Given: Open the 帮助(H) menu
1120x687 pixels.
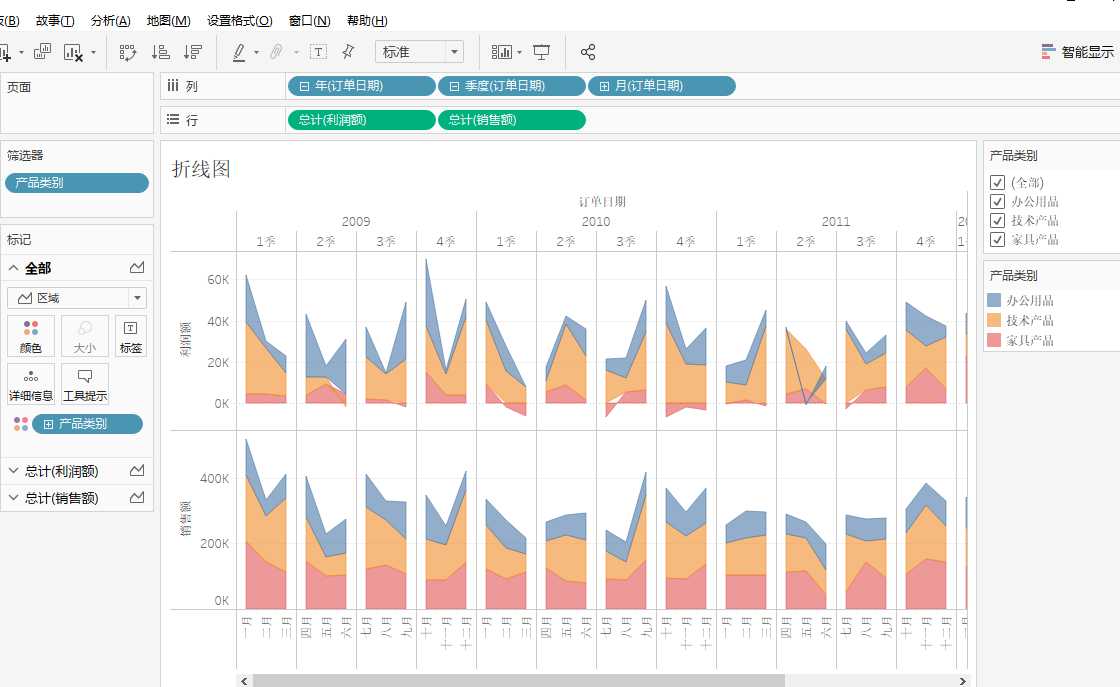Looking at the screenshot, I should [367, 21].
